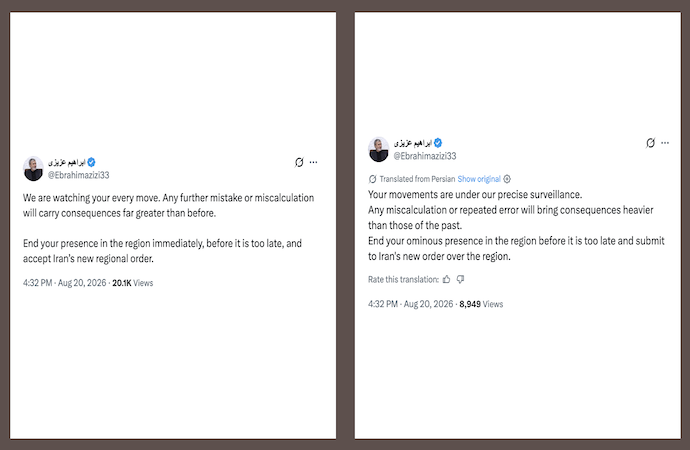690x450 pixels.
Task: Open the more options menu on left tweet
Action: 313,162
